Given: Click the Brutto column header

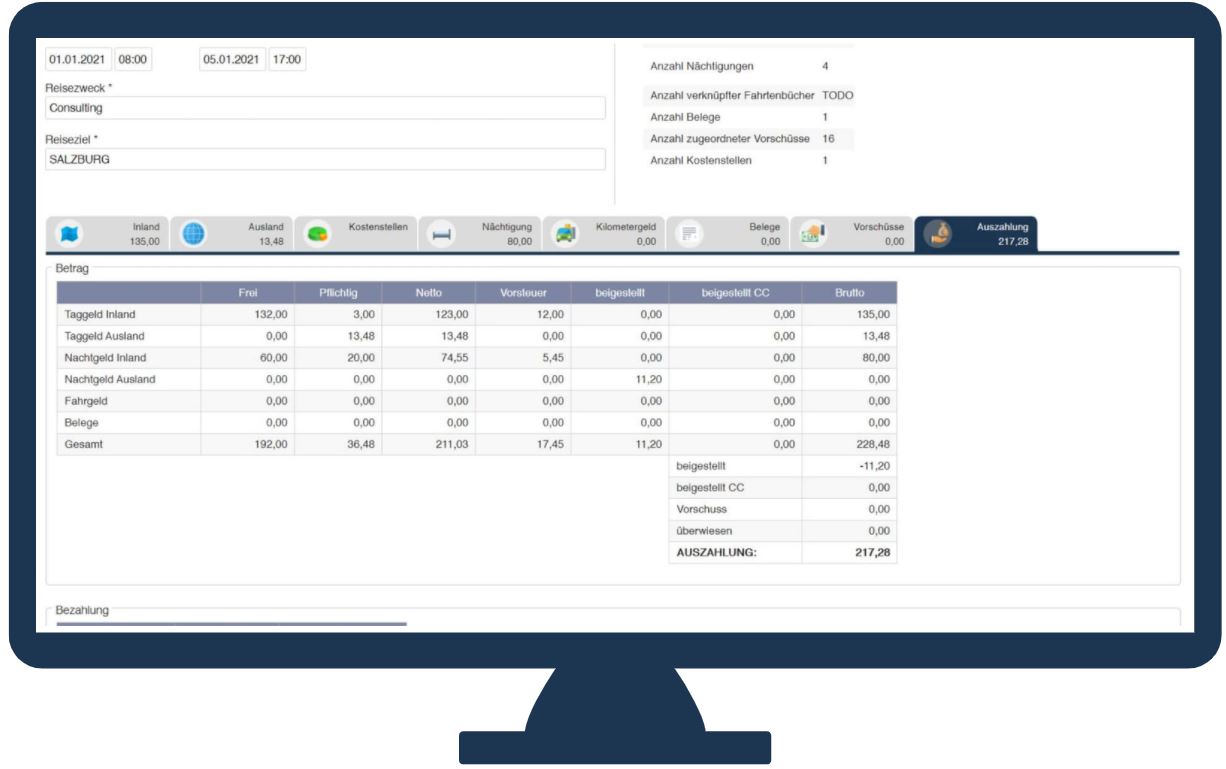Looking at the screenshot, I should [x=848, y=293].
